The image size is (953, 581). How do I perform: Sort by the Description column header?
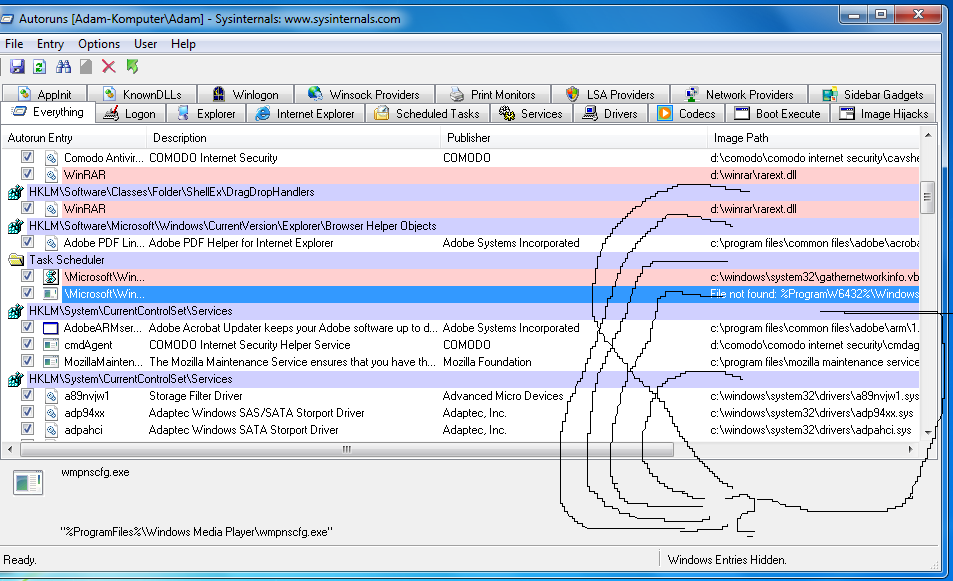tap(294, 138)
